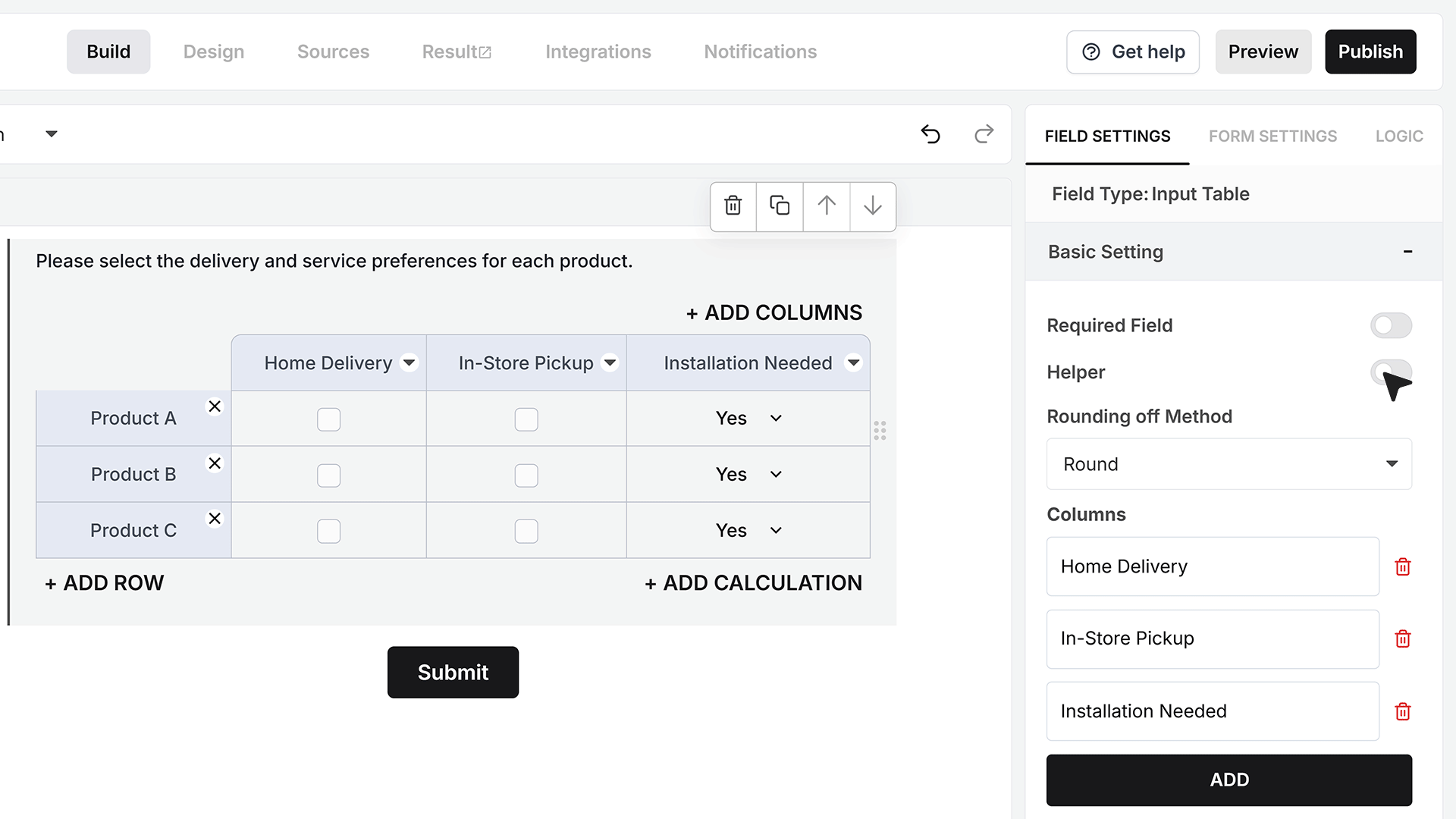Open the FORM SETTINGS tab
This screenshot has height=819, width=1456.
click(1272, 136)
